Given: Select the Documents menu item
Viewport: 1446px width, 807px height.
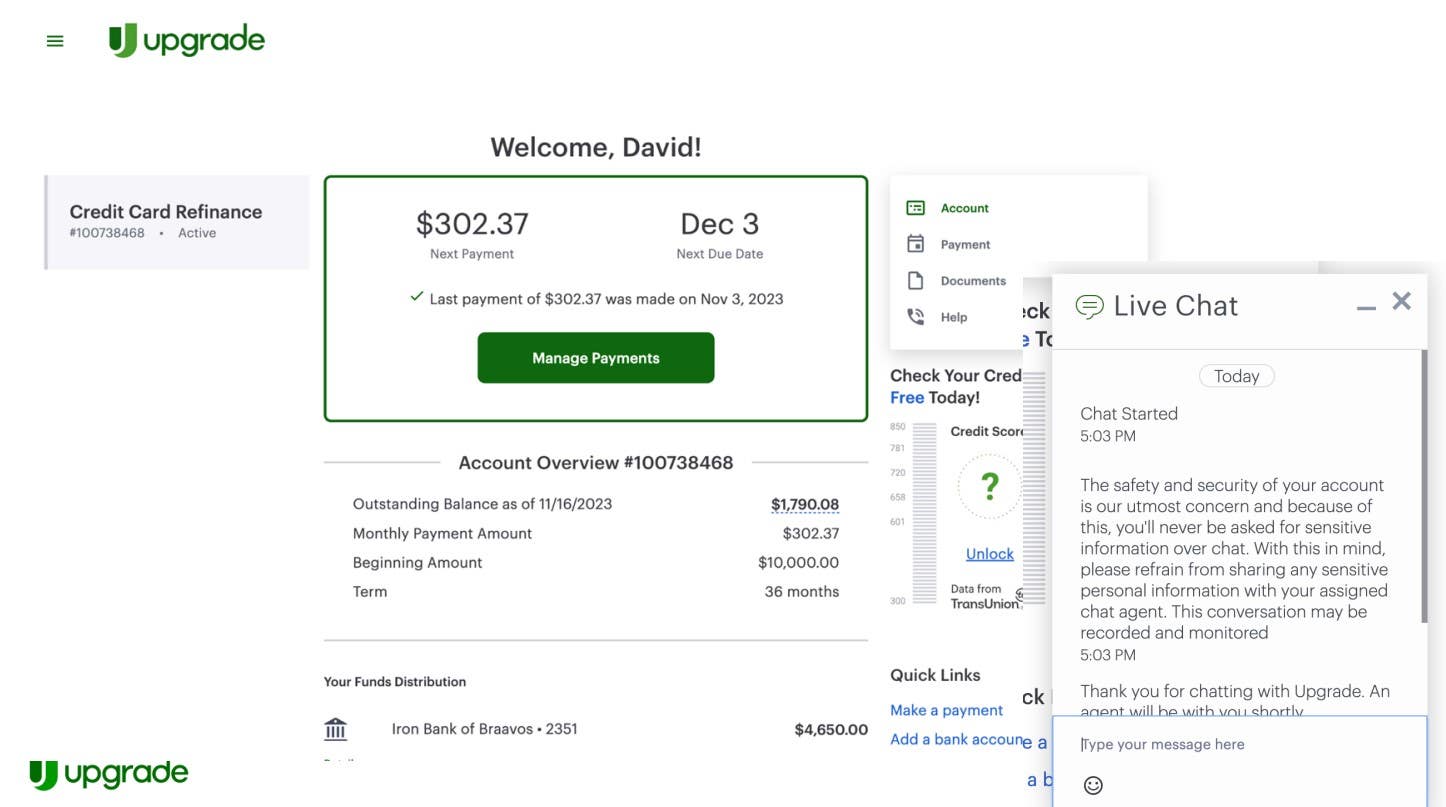Looking at the screenshot, I should pyautogui.click(x=972, y=281).
